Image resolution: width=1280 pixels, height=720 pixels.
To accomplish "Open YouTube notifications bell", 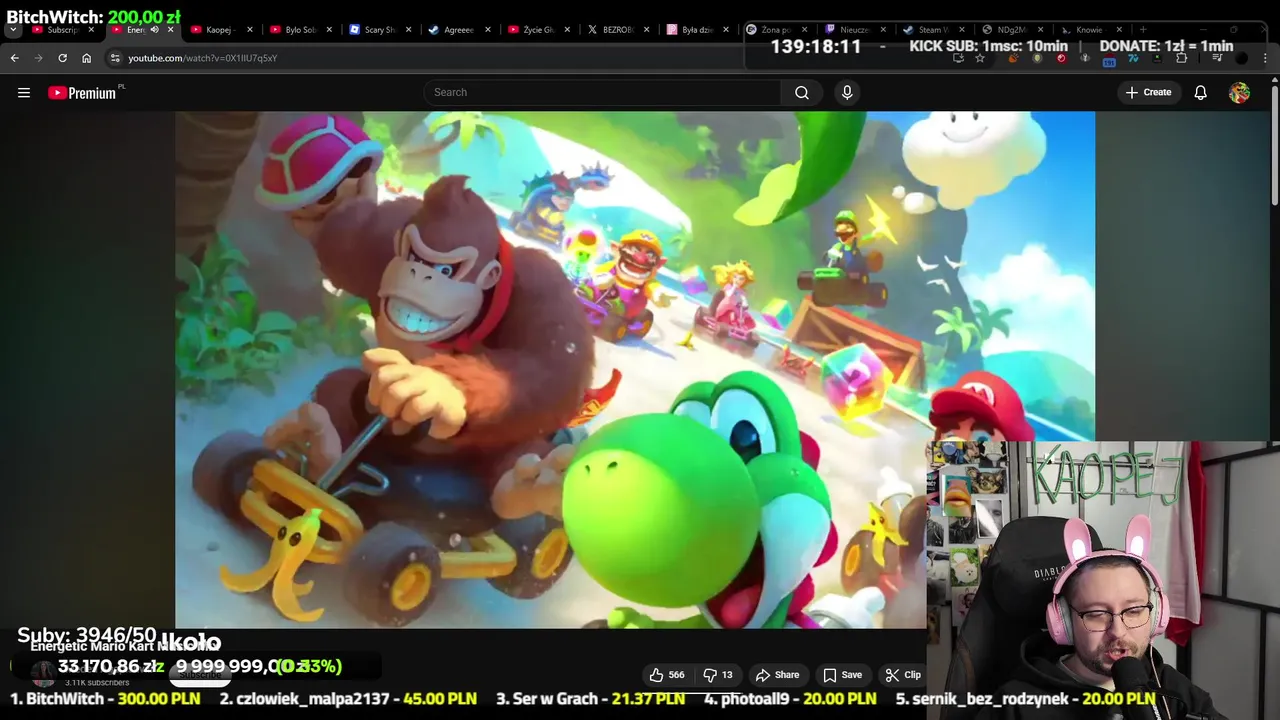I will tap(1200, 92).
